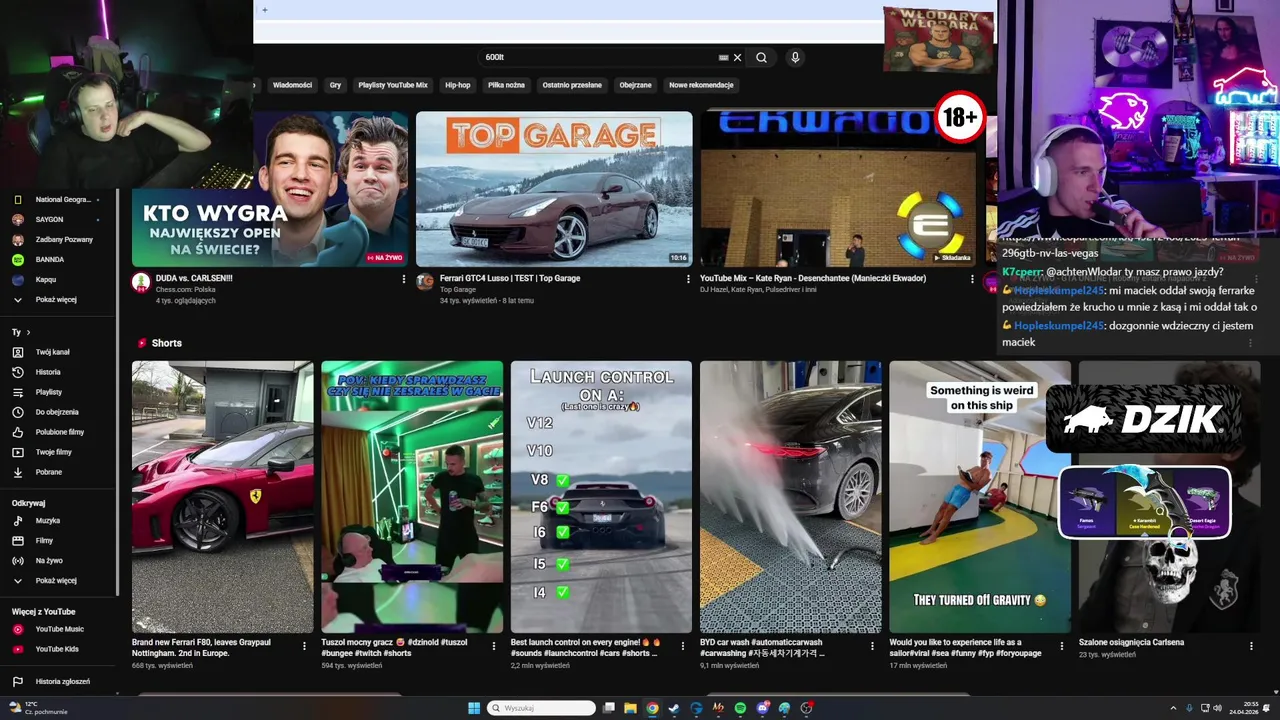Click taskbar Wyszukaj search box
Viewport: 1280px width, 720px height.
(x=541, y=708)
